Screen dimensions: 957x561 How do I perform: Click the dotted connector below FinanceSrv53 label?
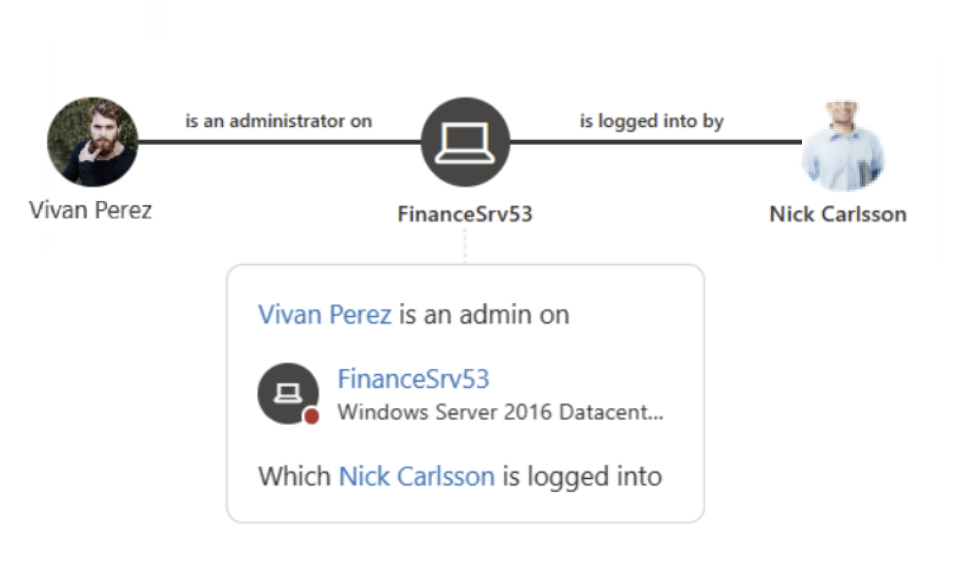click(465, 246)
